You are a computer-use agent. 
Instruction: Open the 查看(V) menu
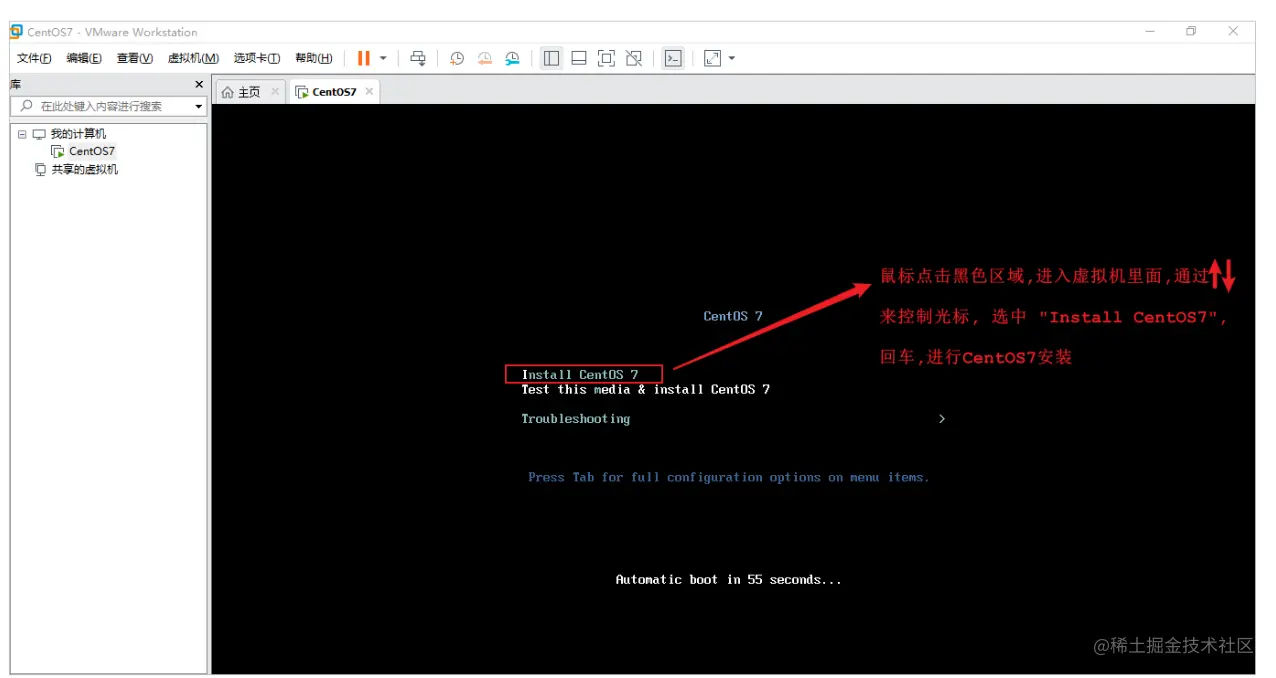(135, 58)
